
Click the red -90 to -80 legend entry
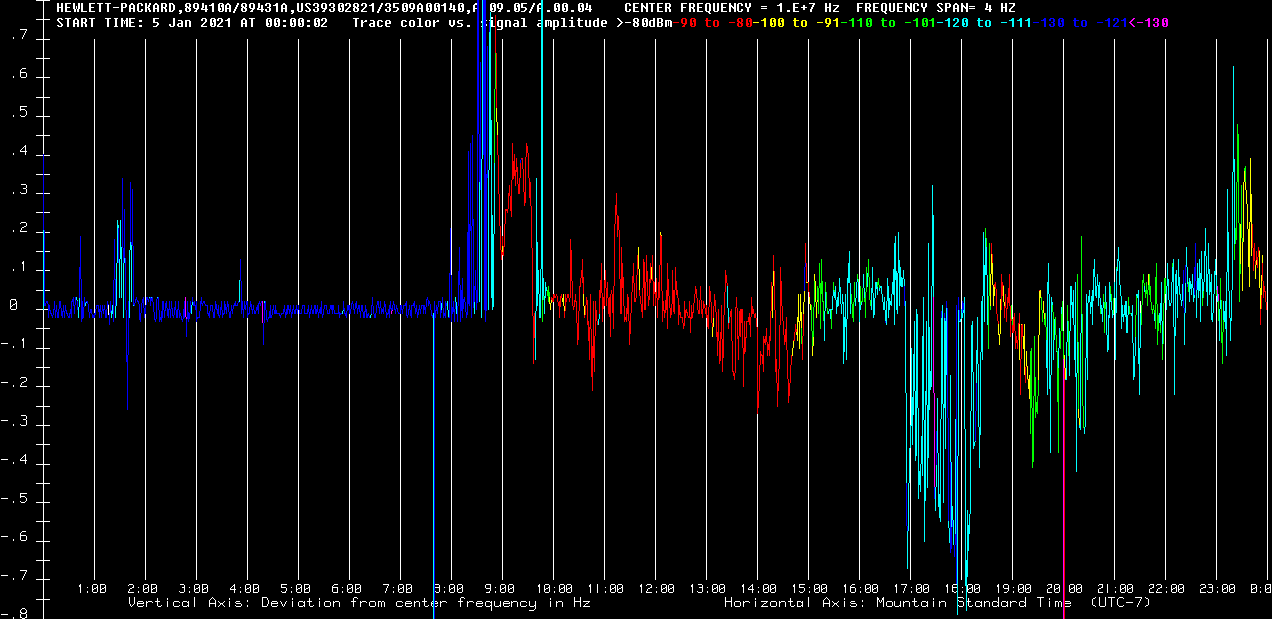coord(709,23)
